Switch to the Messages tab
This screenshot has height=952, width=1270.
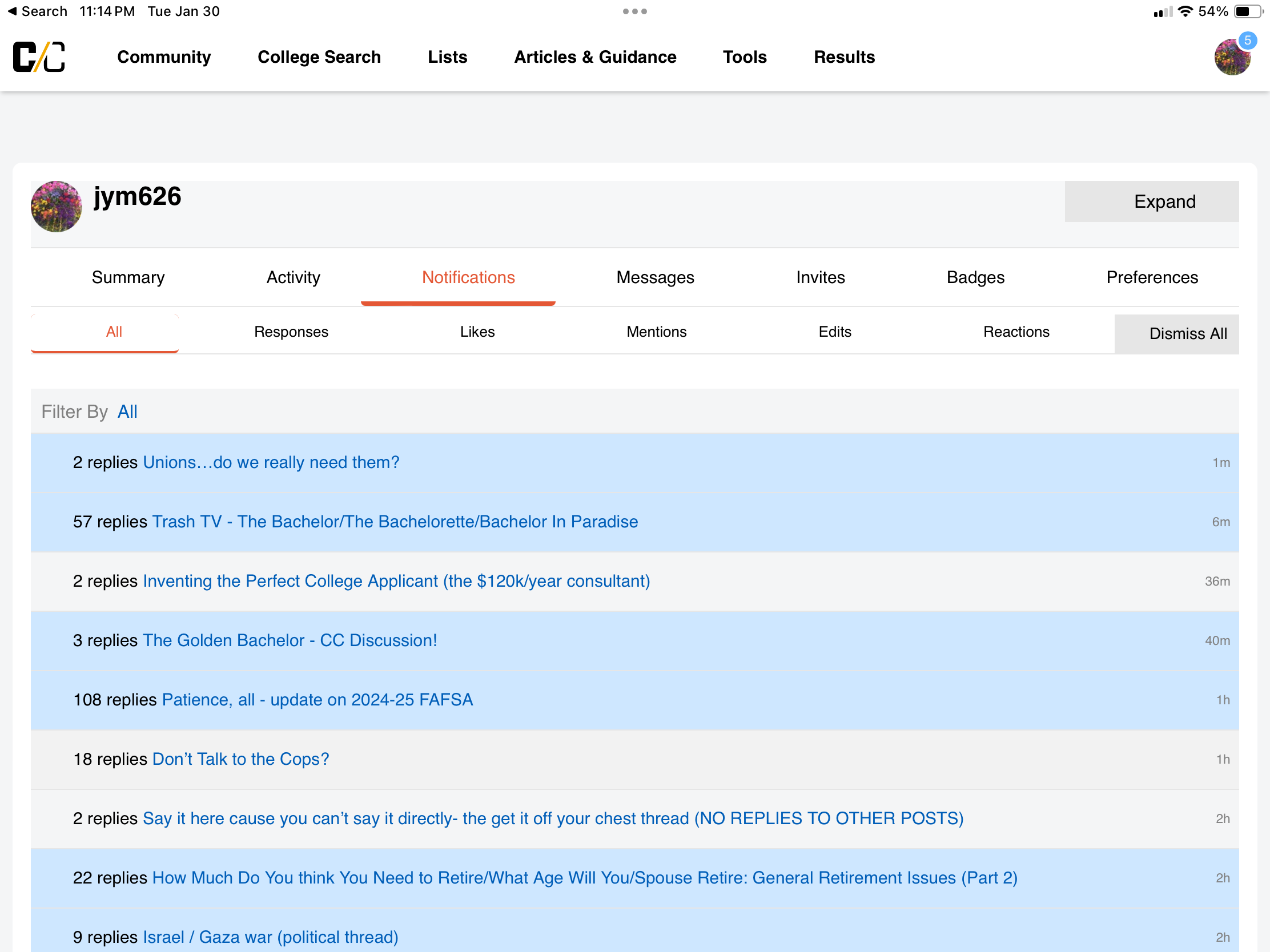[654, 277]
